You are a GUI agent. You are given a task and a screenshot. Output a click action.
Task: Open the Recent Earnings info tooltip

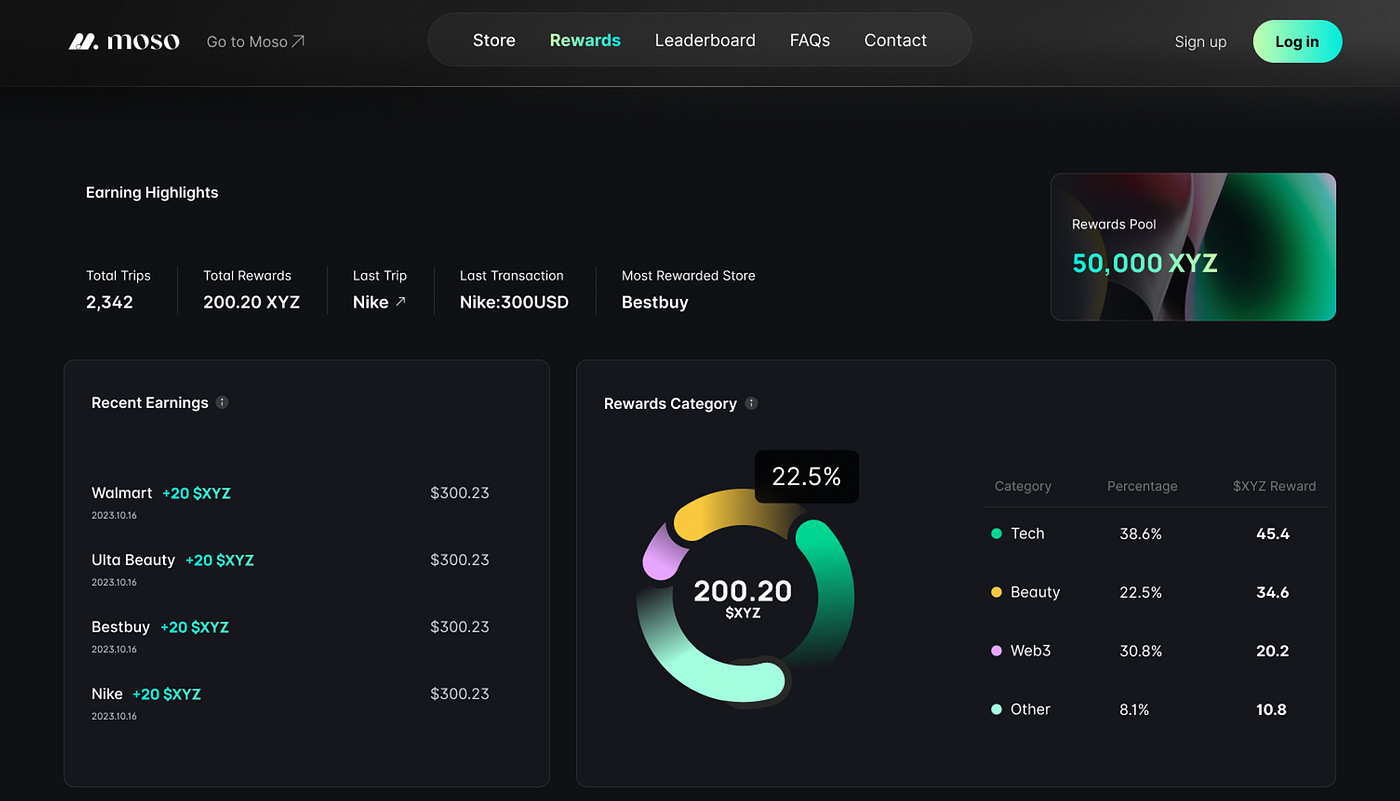click(222, 402)
